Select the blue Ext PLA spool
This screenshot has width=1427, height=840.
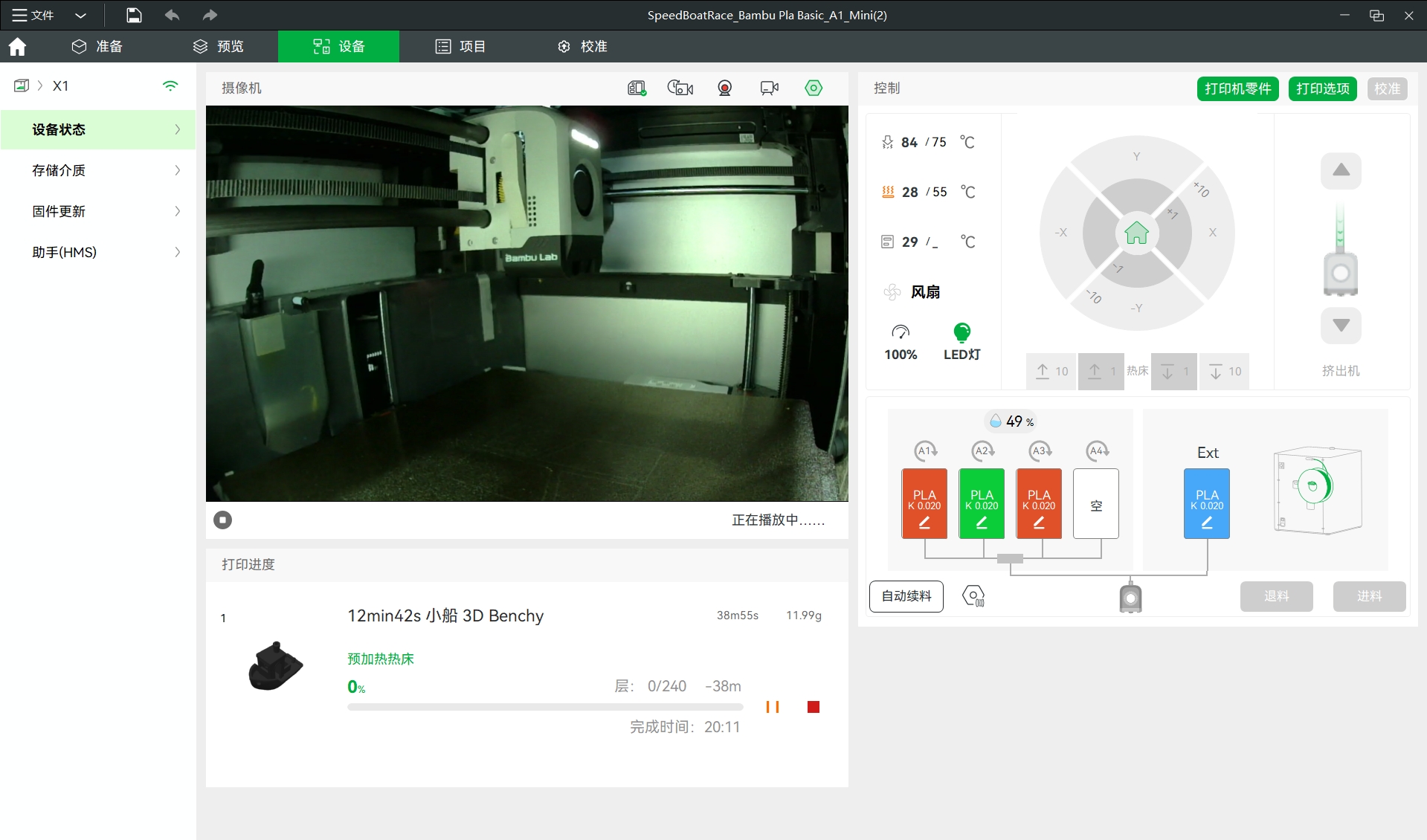pos(1207,503)
